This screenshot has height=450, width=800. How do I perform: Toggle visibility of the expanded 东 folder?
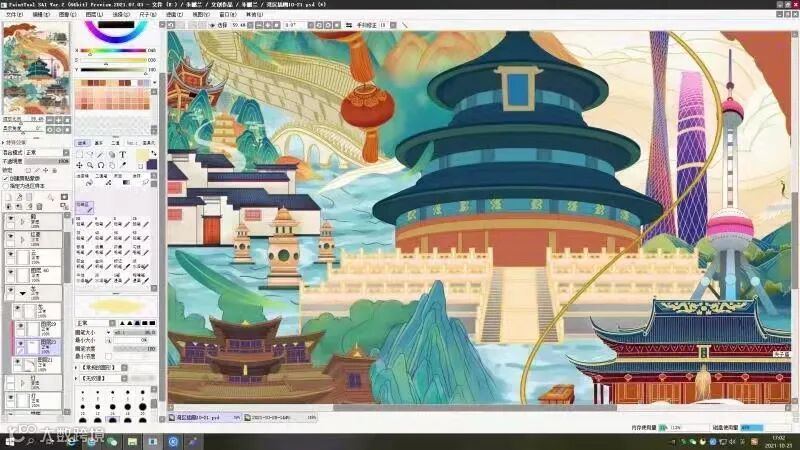click(x=10, y=290)
